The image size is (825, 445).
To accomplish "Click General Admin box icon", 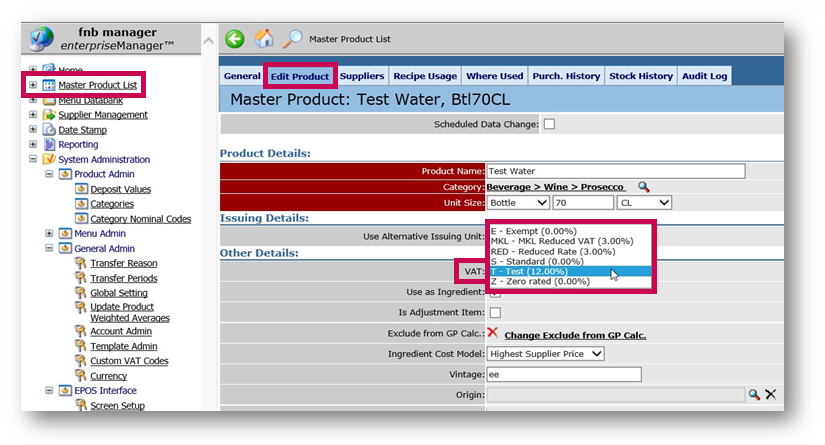I will coord(65,248).
